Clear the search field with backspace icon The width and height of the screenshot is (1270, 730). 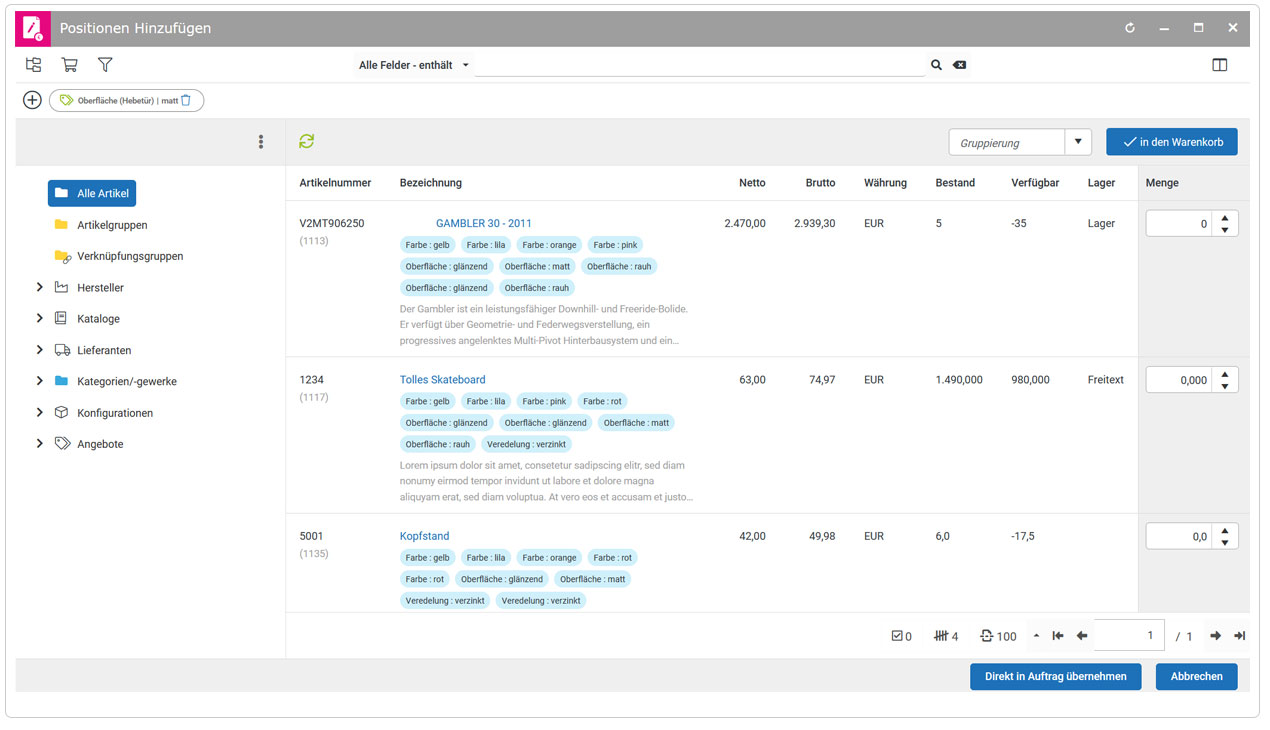(x=959, y=65)
